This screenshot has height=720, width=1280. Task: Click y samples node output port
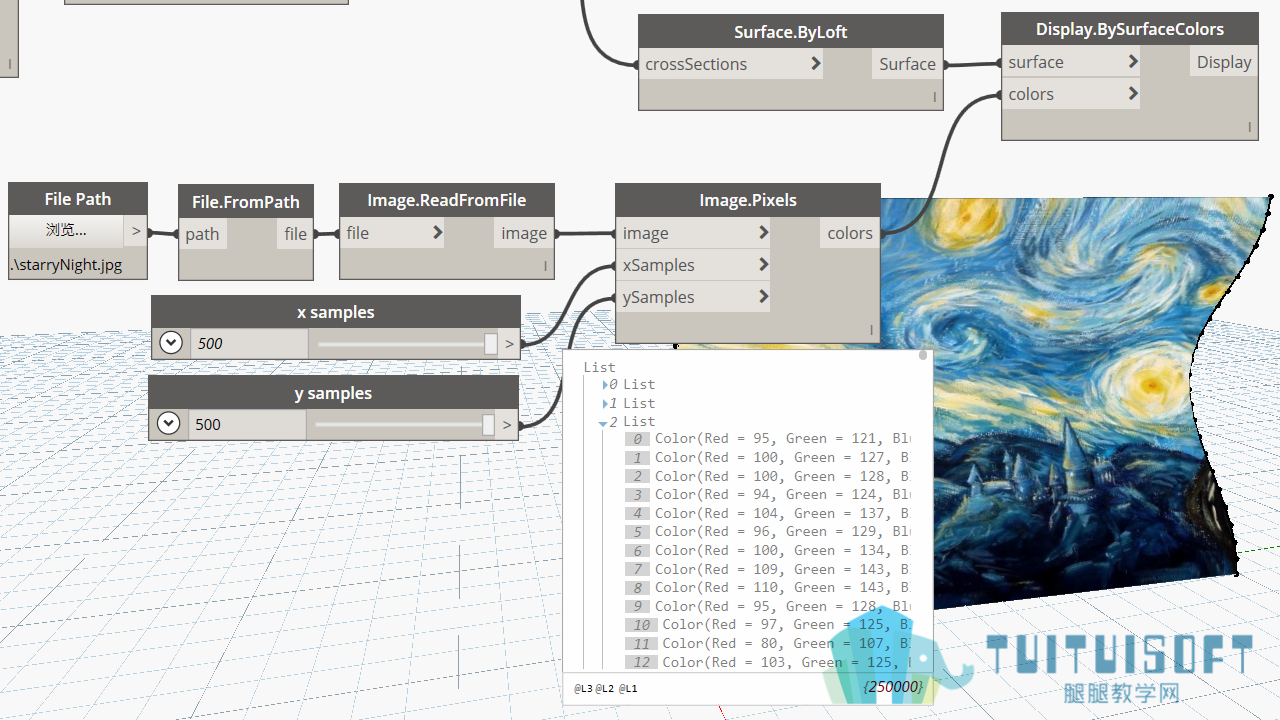click(508, 424)
